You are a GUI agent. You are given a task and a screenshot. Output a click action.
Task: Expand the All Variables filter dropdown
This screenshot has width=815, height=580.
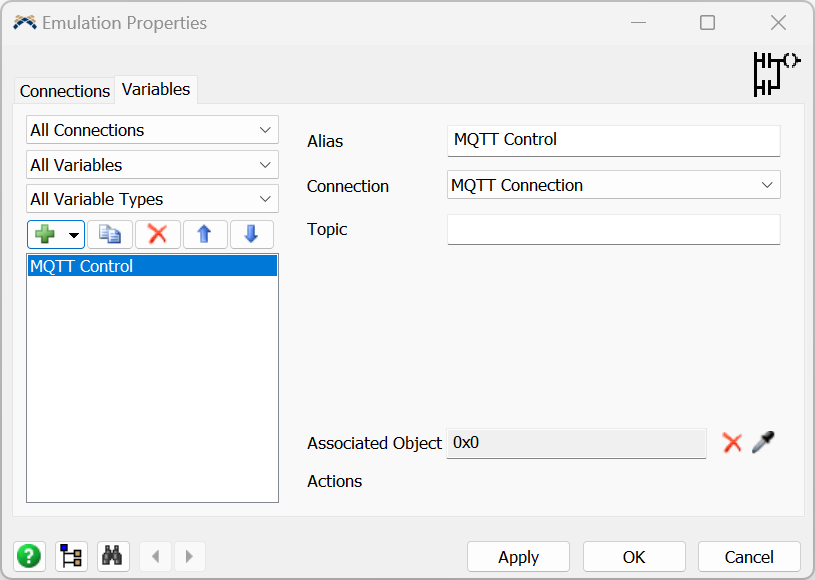[x=152, y=165]
